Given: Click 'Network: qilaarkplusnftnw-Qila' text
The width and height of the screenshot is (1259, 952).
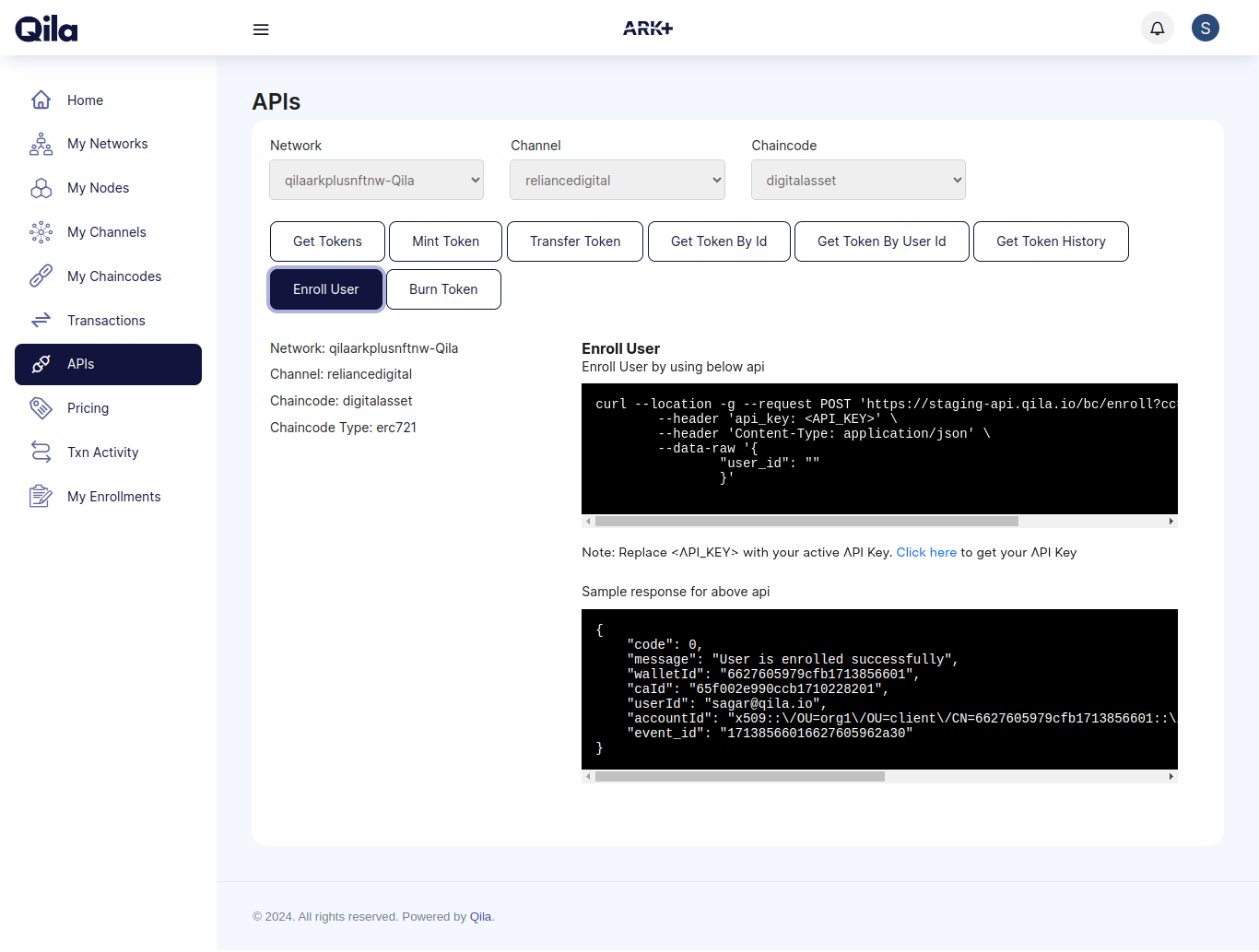Looking at the screenshot, I should pyautogui.click(x=364, y=348).
